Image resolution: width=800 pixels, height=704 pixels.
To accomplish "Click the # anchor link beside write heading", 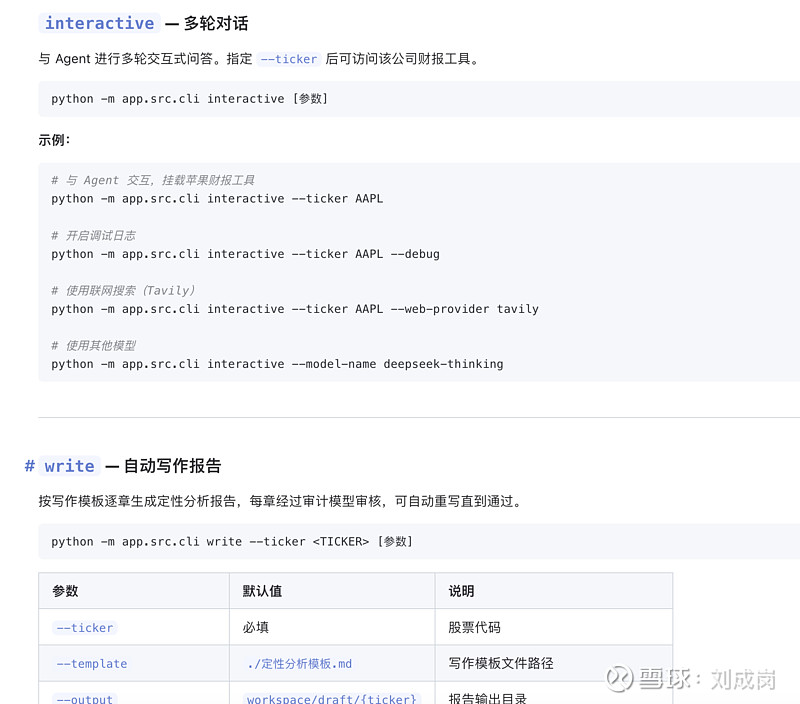I will 30,466.
